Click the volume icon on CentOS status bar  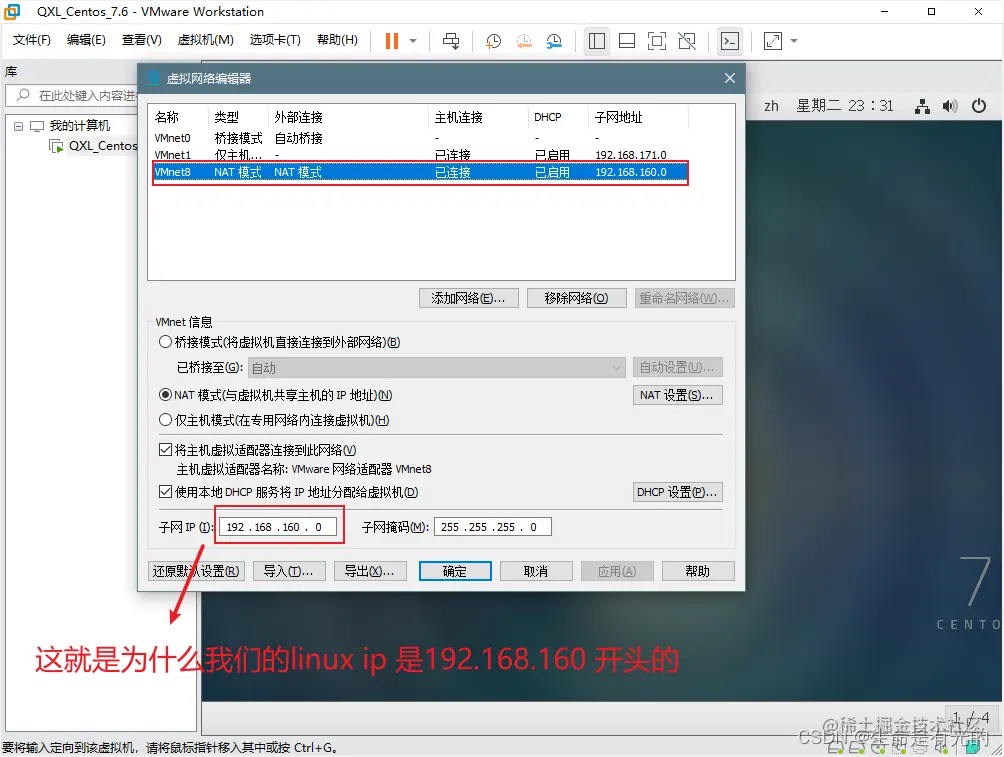click(x=950, y=105)
